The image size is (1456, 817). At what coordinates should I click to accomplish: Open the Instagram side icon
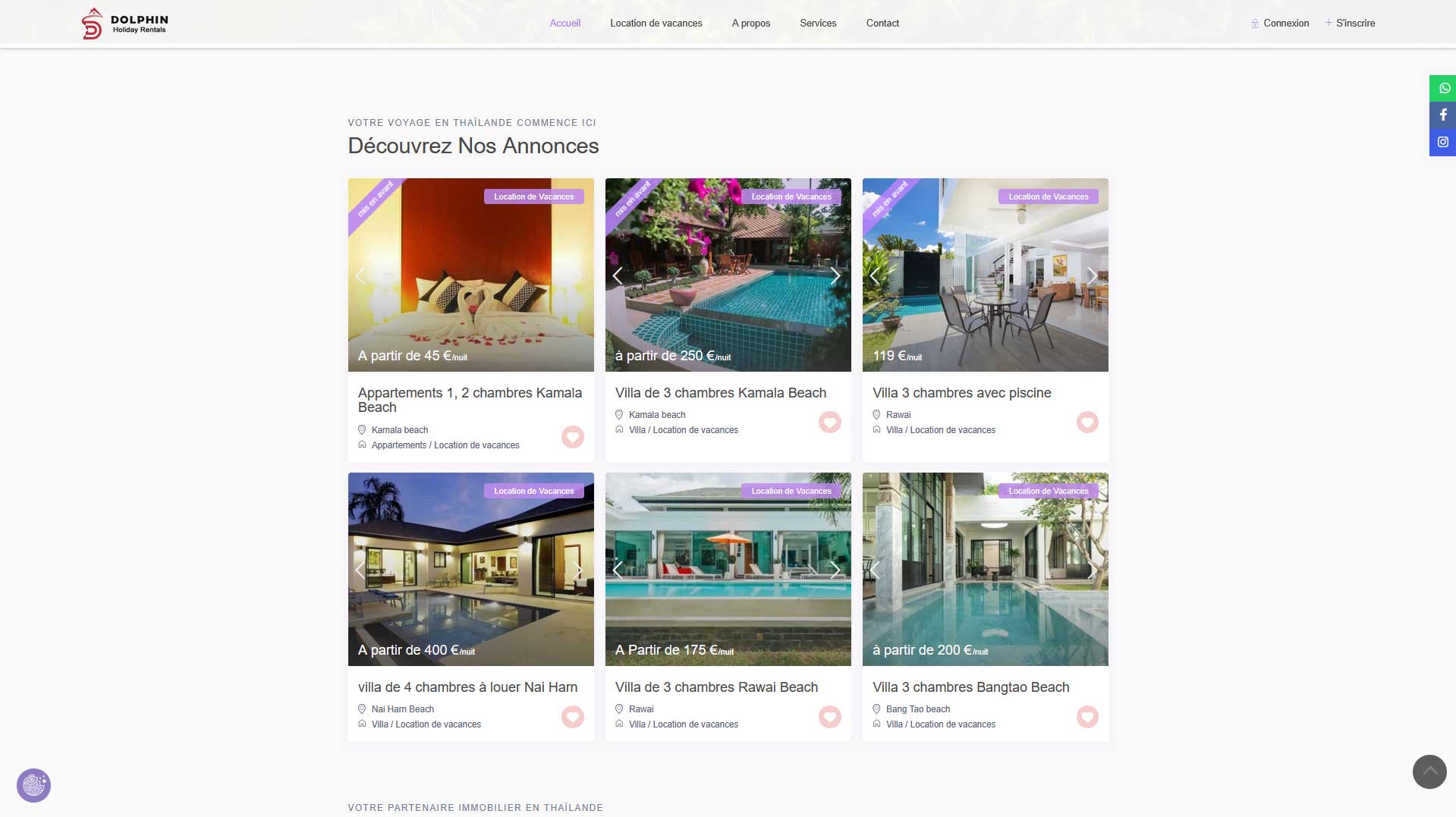pyautogui.click(x=1443, y=142)
